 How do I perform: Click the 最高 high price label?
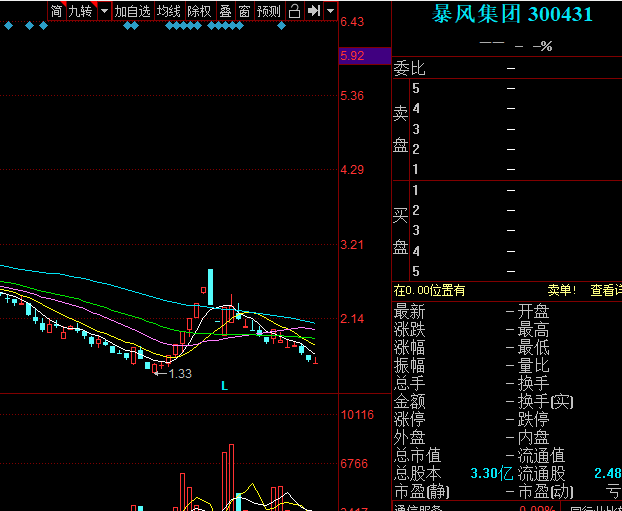(534, 330)
